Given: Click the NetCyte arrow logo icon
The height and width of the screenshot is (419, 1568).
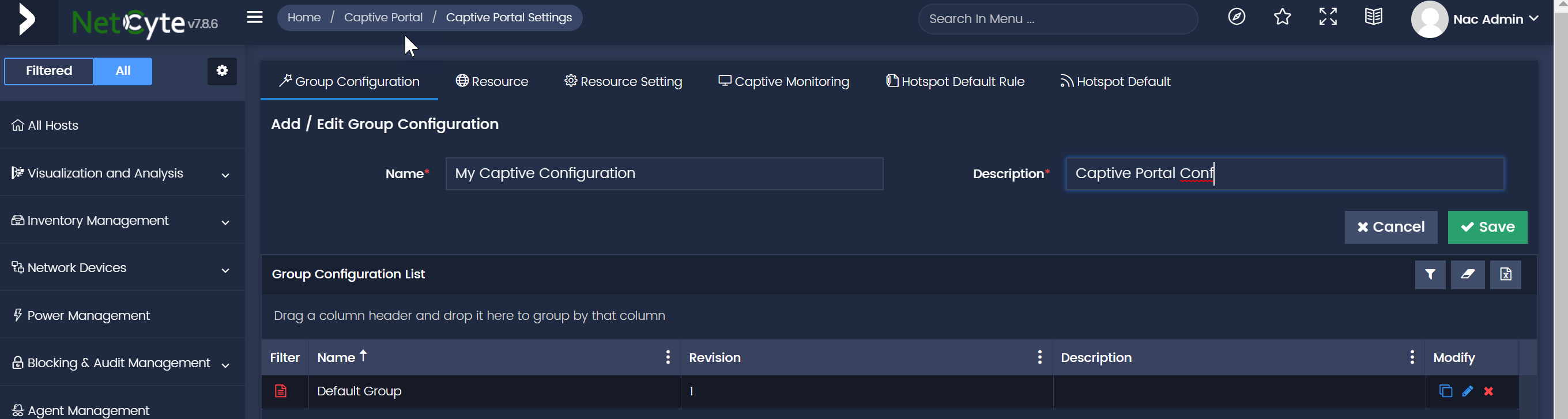Looking at the screenshot, I should pos(27,20).
